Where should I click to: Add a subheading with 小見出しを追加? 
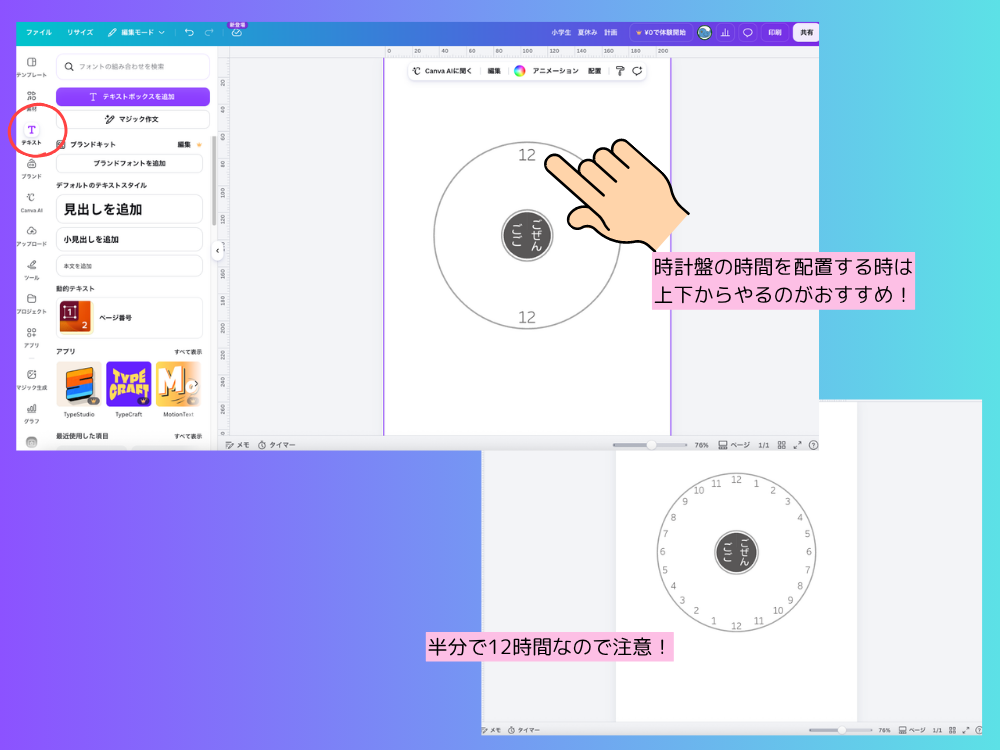pyautogui.click(x=129, y=239)
